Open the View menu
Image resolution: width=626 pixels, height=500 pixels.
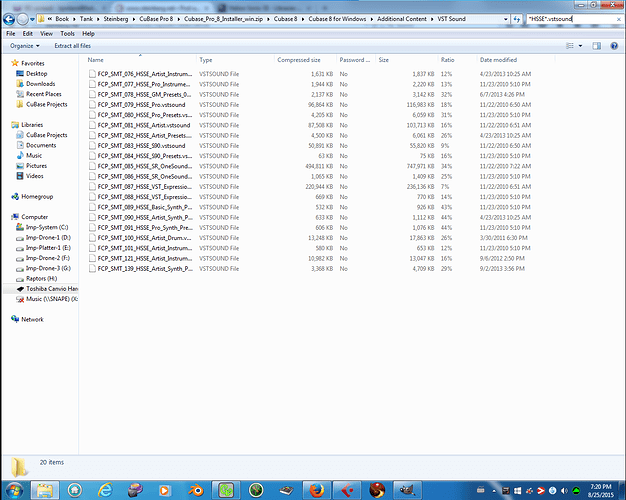click(x=46, y=34)
